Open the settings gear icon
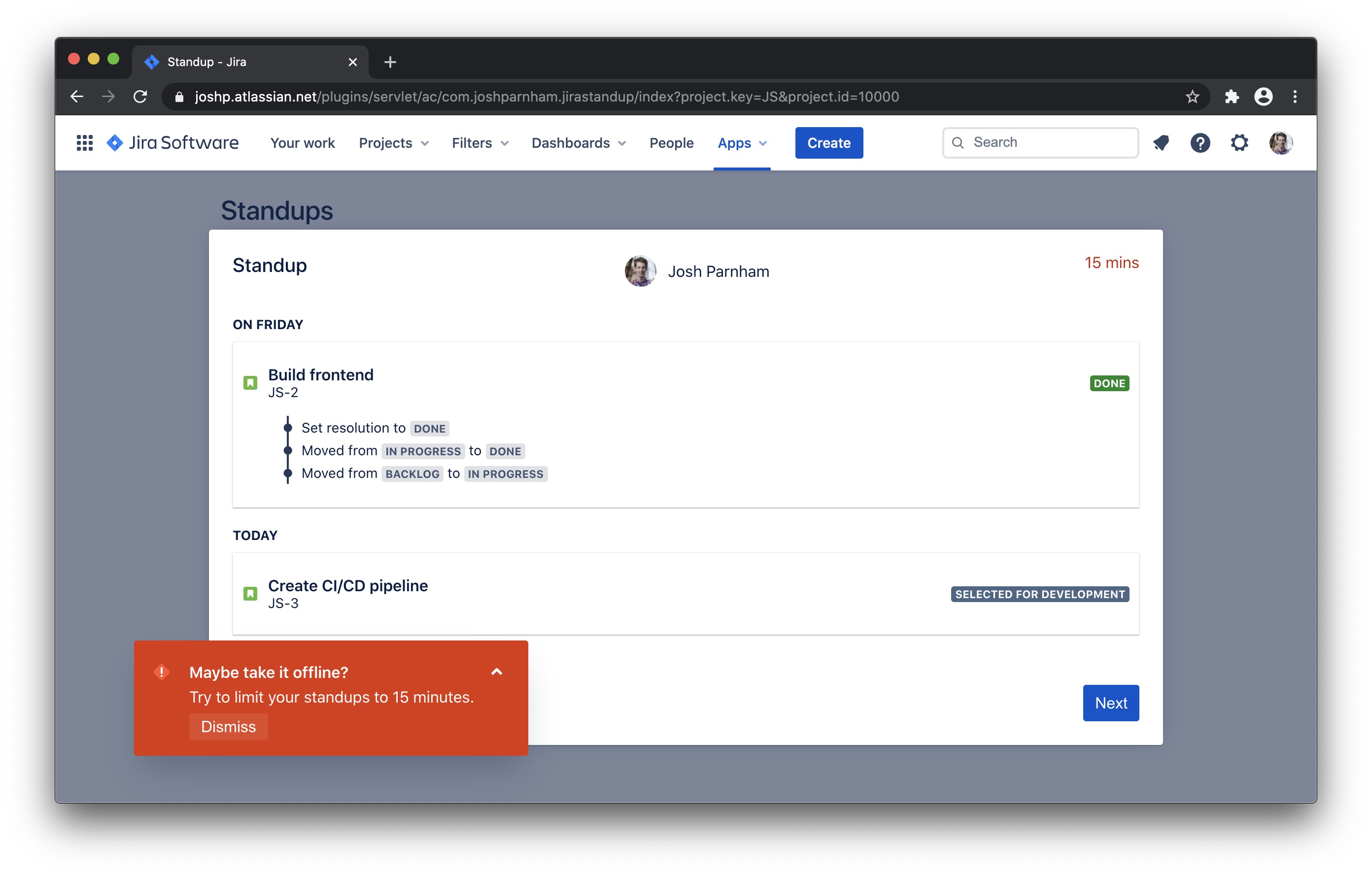 tap(1239, 142)
